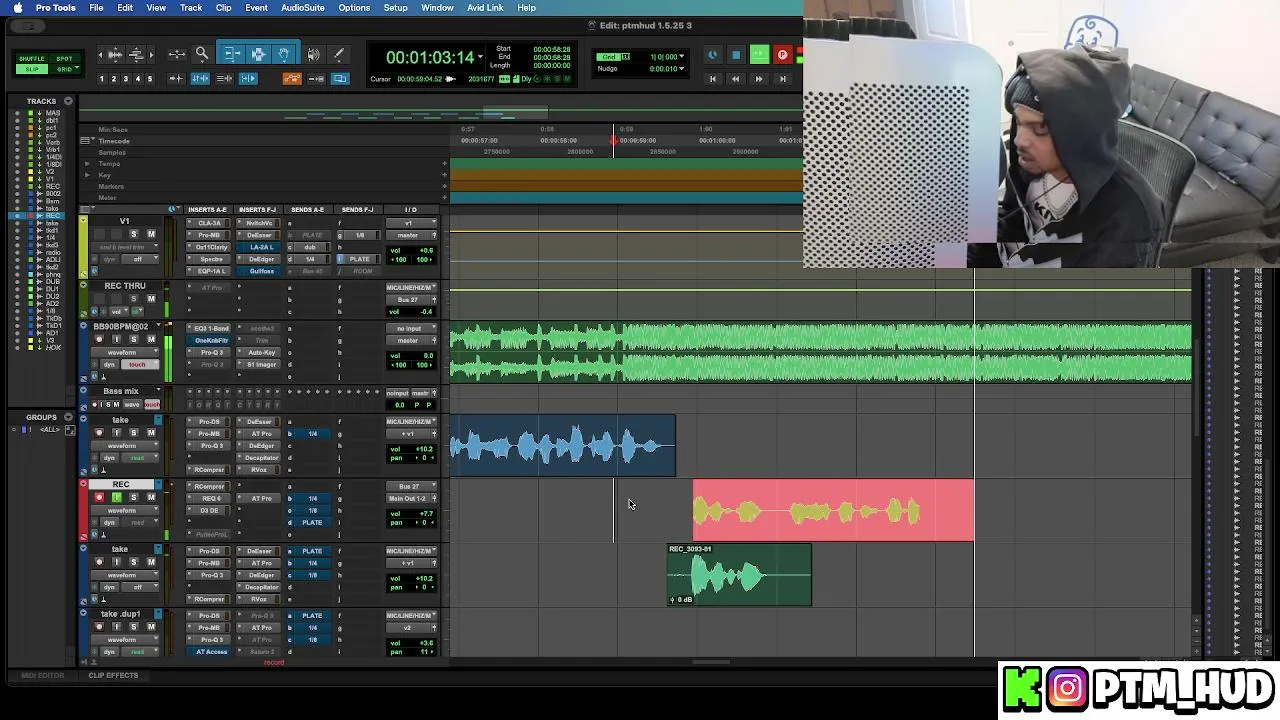Screen dimensions: 1280x720
Task: Click the rewind transport button
Action: click(x=736, y=78)
